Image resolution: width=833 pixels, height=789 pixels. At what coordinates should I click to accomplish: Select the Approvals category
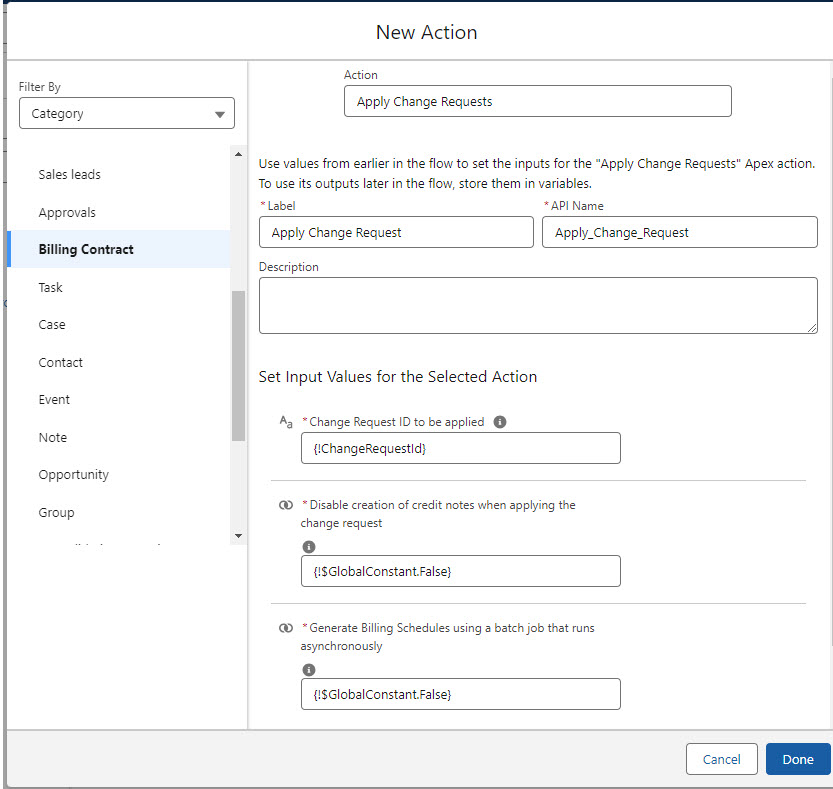pos(67,213)
